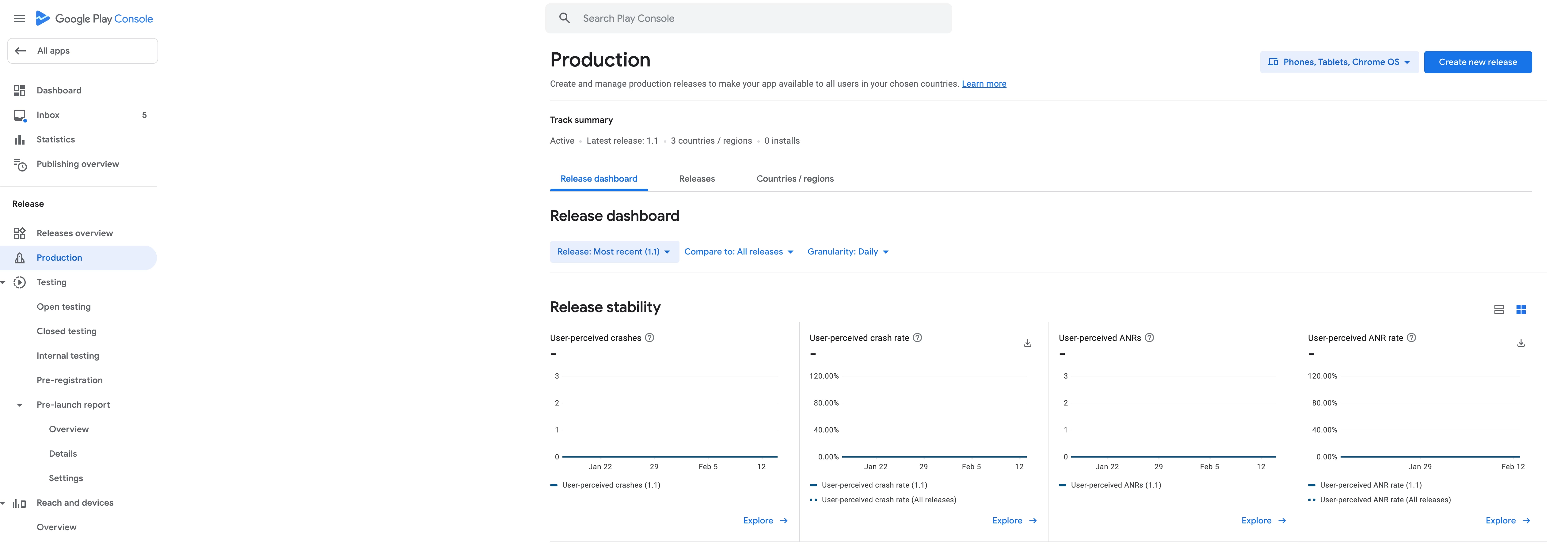Click the Learn more link
Viewport: 1568px width, 547px height.
coord(984,84)
